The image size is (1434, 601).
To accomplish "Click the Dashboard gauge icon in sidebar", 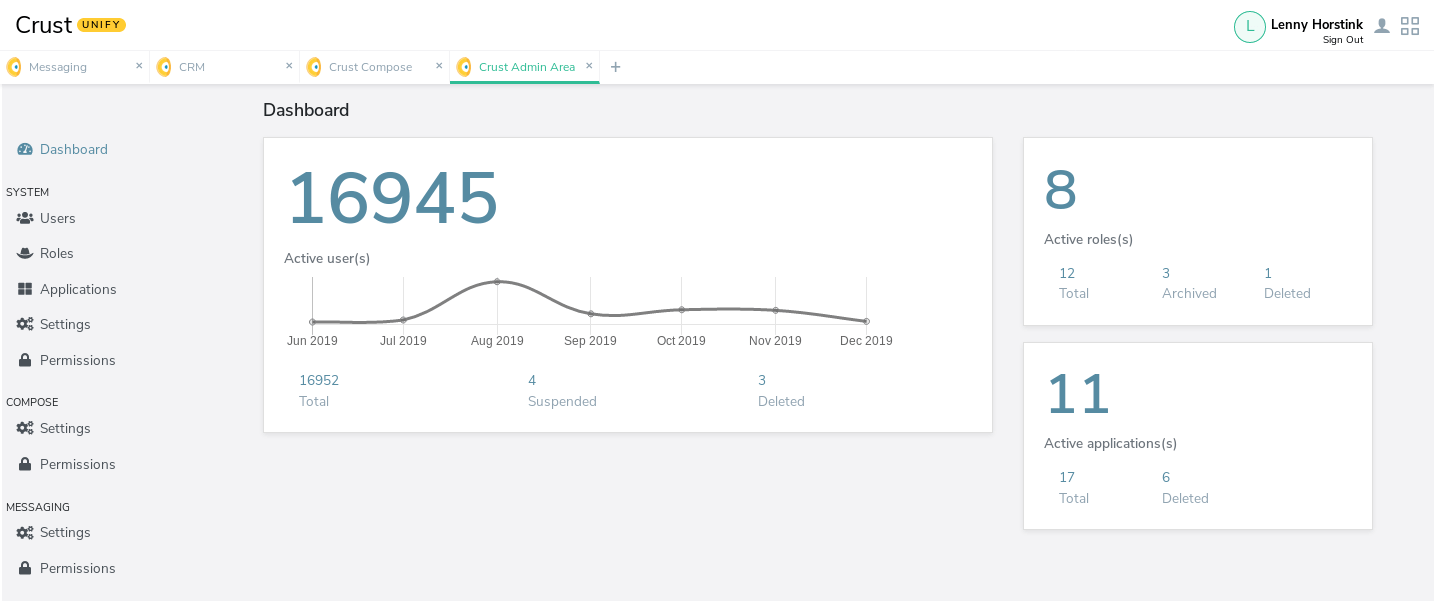I will pos(25,149).
